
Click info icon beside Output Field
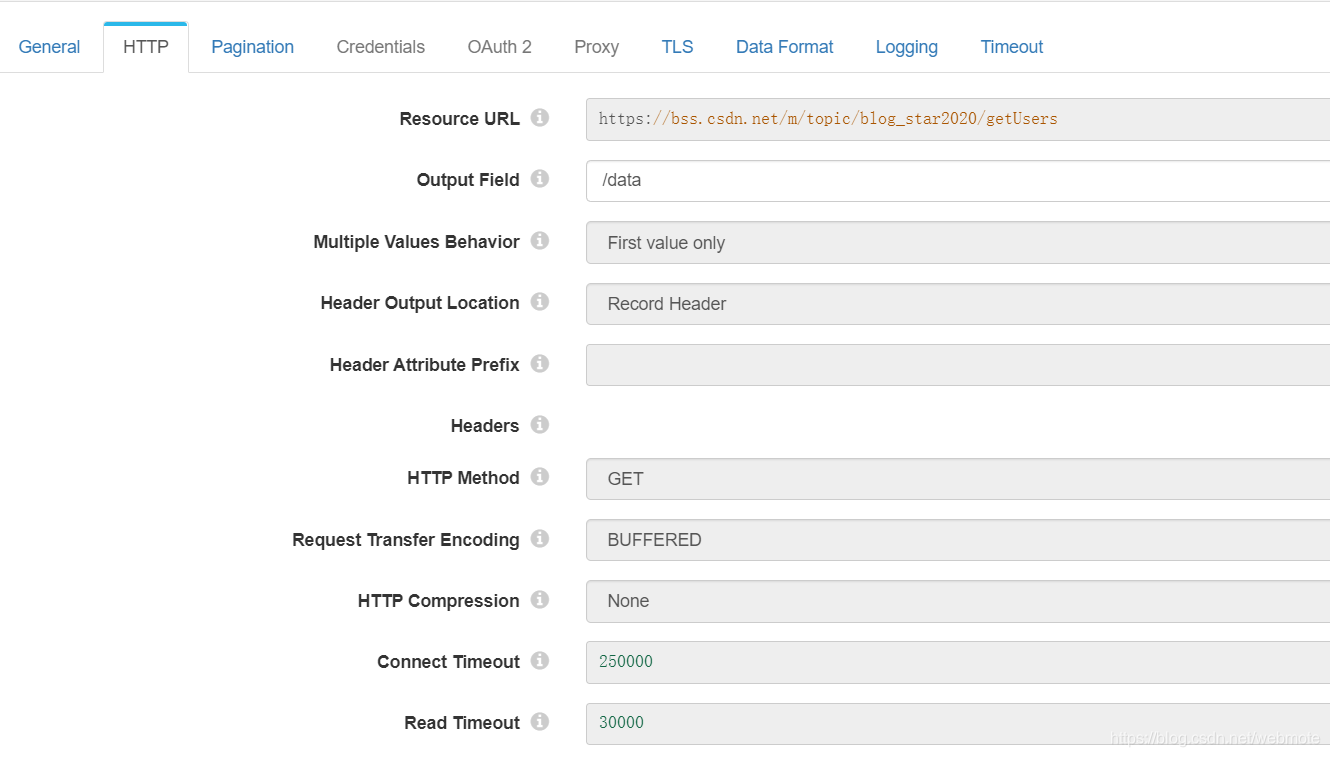coord(540,179)
